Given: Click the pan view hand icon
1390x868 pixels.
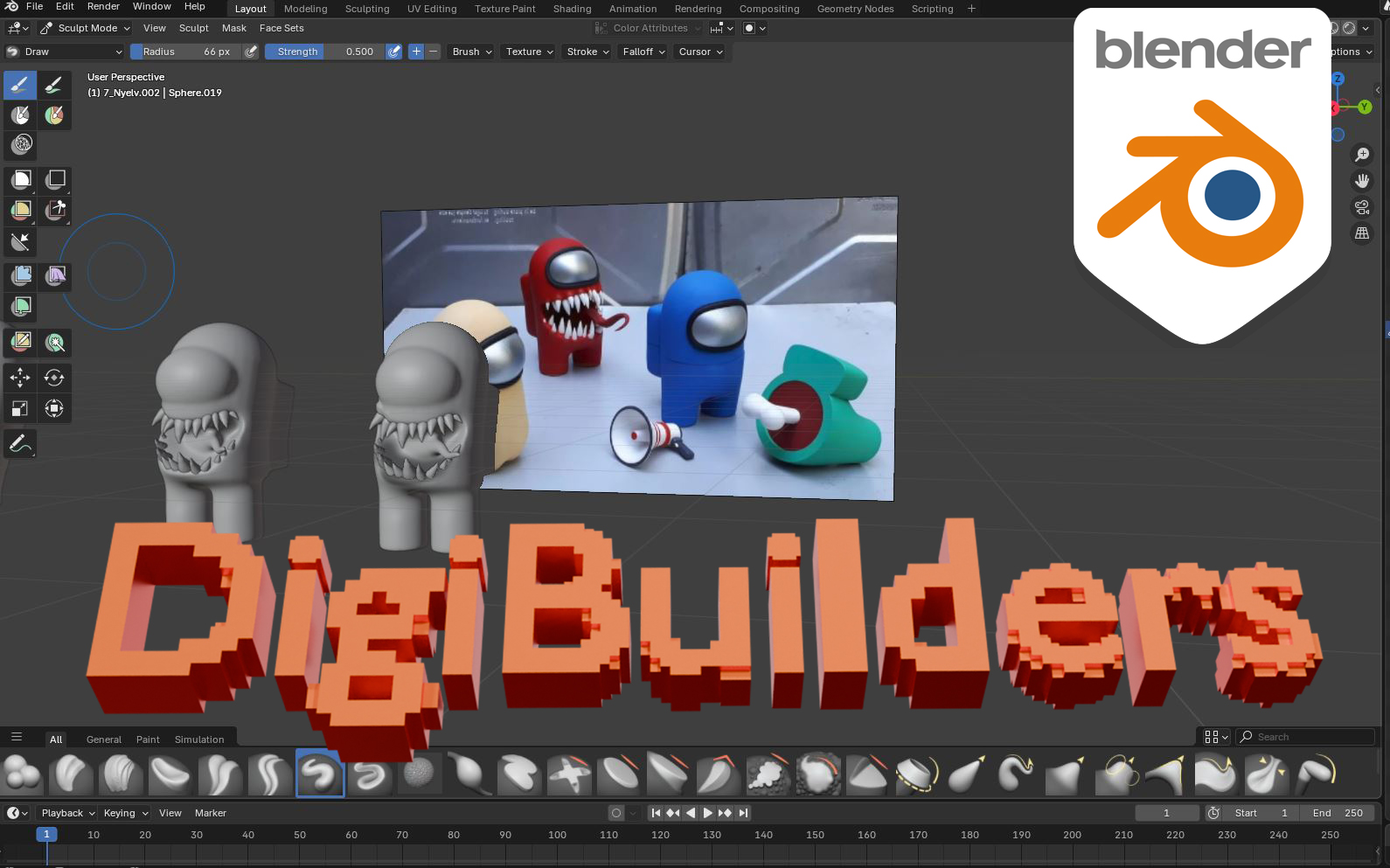Looking at the screenshot, I should pos(1361,181).
